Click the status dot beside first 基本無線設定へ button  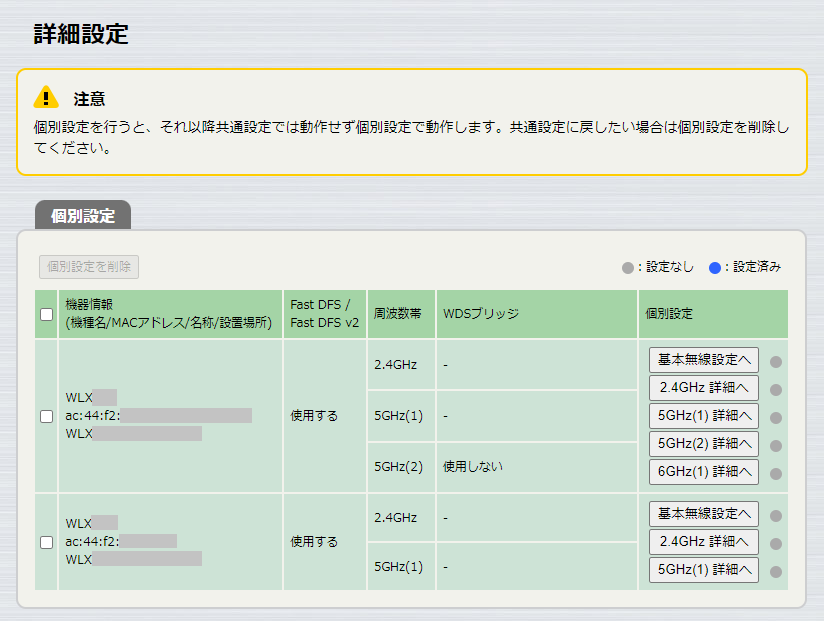pos(777,359)
